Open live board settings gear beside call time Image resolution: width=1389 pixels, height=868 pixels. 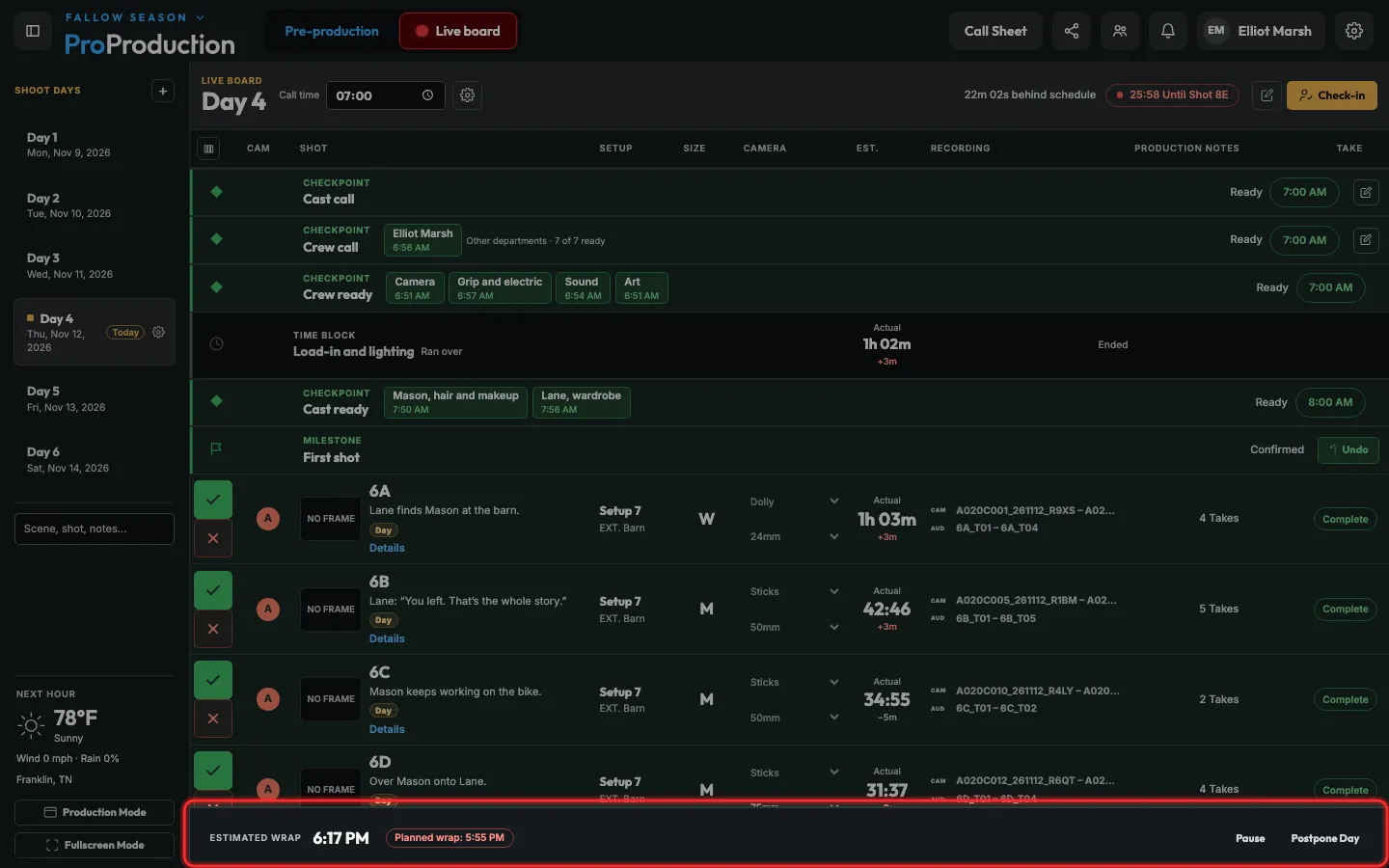click(468, 95)
